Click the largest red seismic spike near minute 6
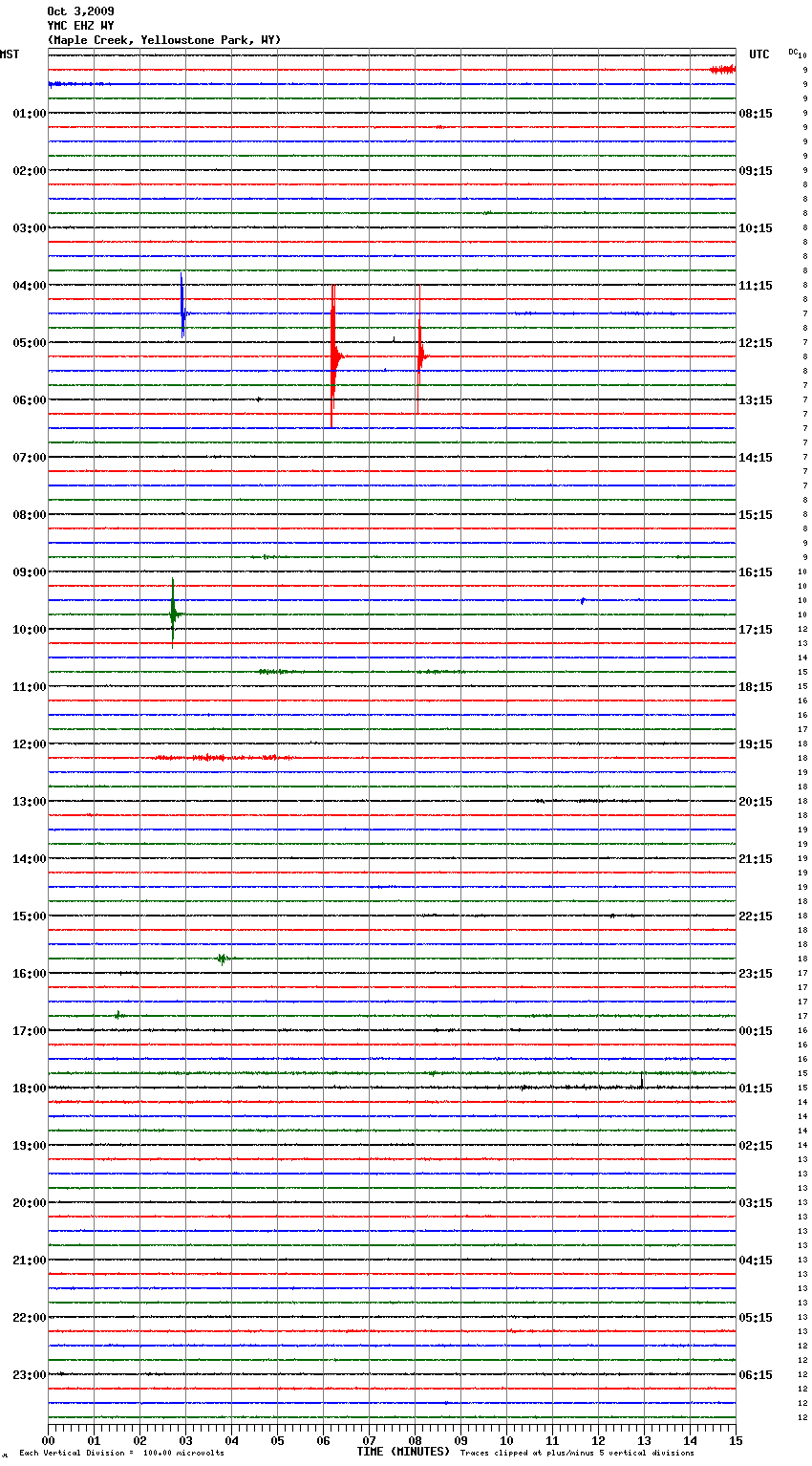Screen dimensions: 812x1466 332,356
